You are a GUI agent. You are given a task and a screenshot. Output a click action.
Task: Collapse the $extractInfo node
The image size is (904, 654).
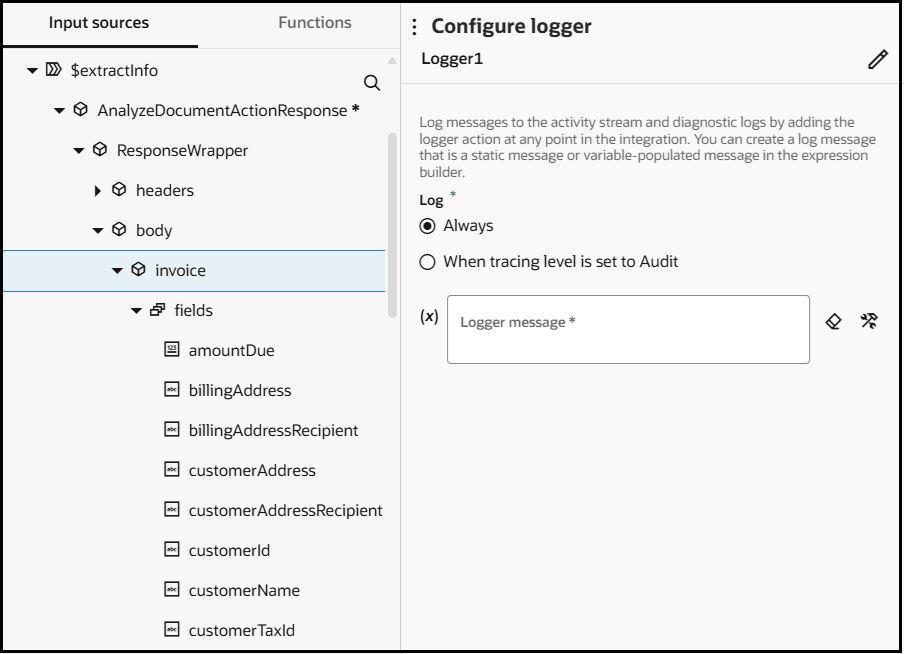point(32,70)
